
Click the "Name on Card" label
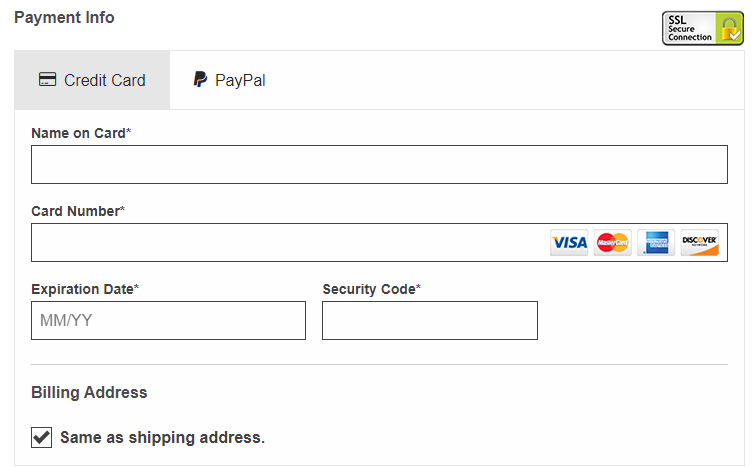(x=78, y=133)
